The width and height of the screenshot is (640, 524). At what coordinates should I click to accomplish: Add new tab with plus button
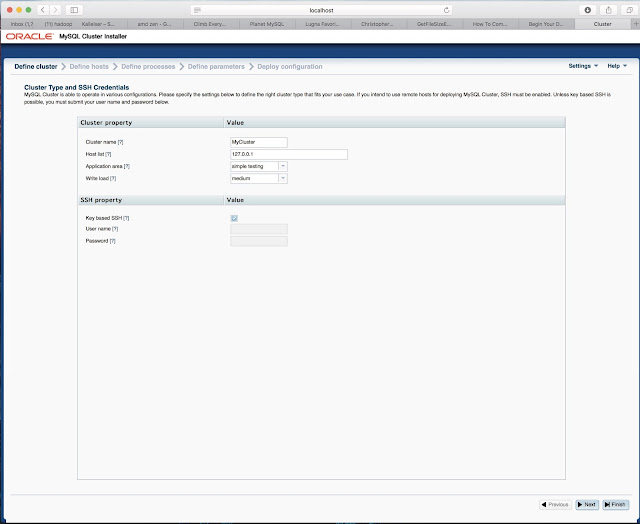636,24
